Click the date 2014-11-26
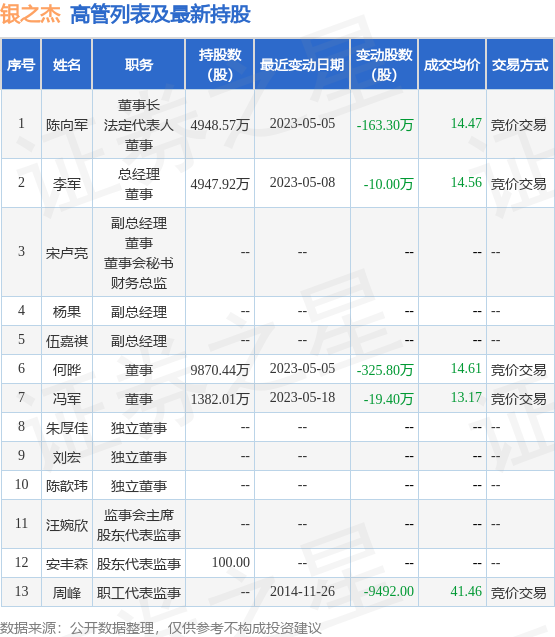This screenshot has height=637, width=555. 302,592
